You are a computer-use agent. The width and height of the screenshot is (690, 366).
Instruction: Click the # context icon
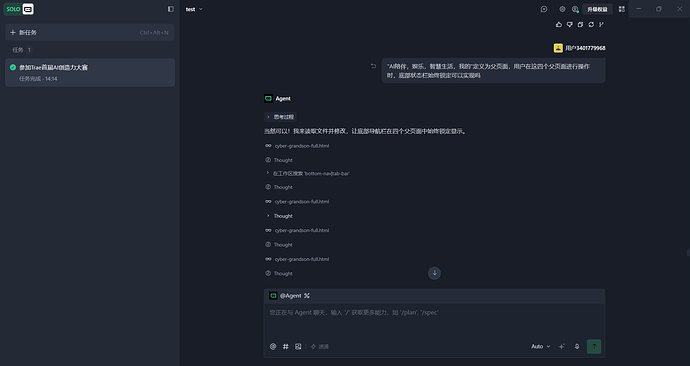tap(286, 347)
